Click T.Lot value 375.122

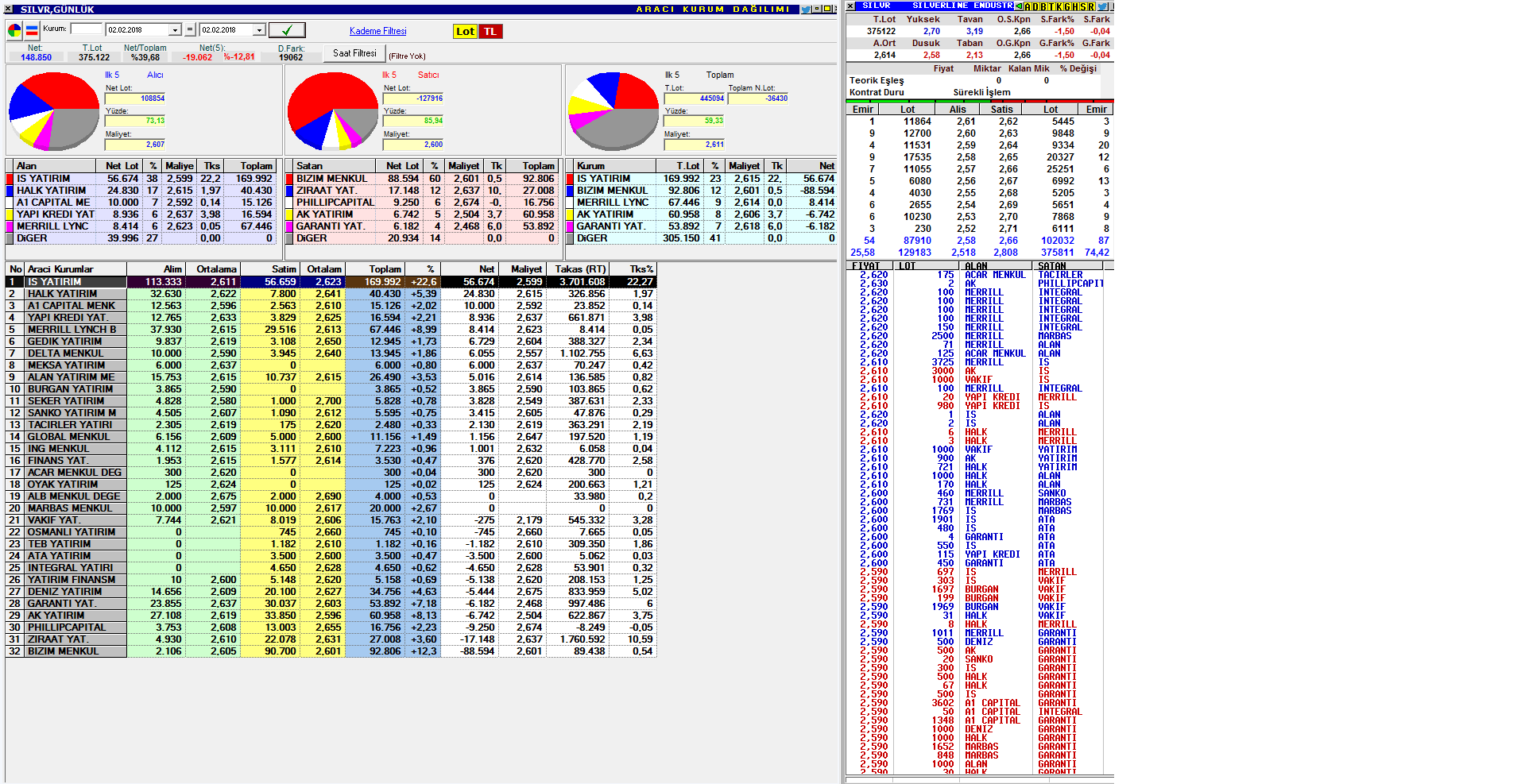click(94, 57)
